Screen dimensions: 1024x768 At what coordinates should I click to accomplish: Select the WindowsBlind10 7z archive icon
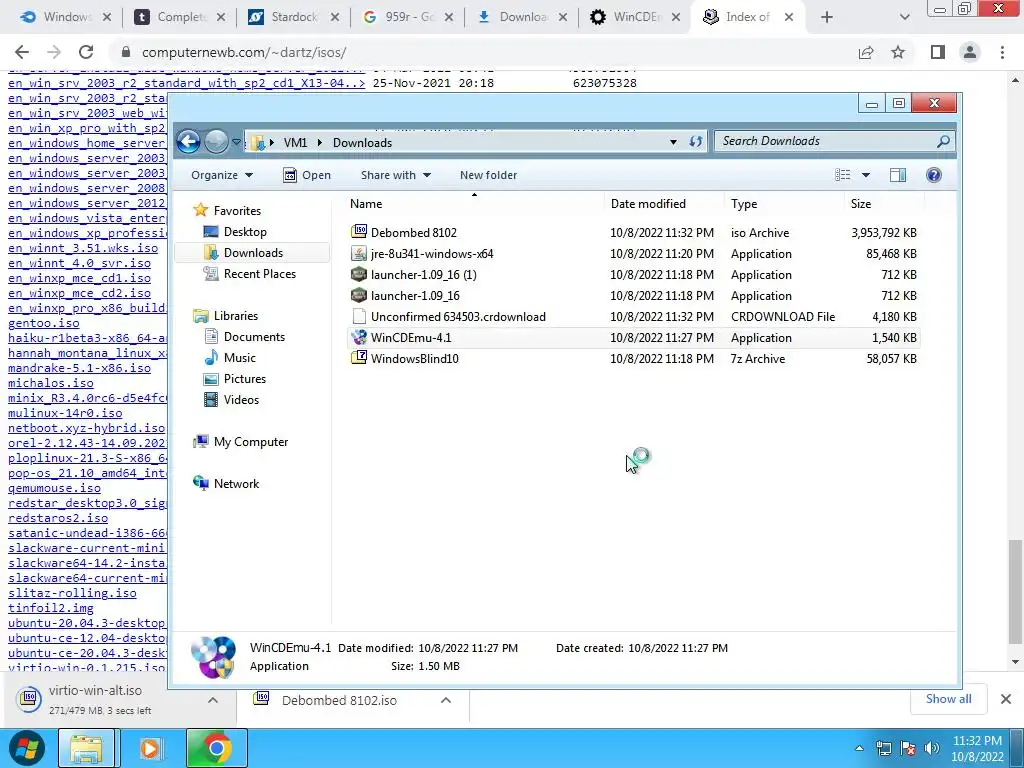359,359
